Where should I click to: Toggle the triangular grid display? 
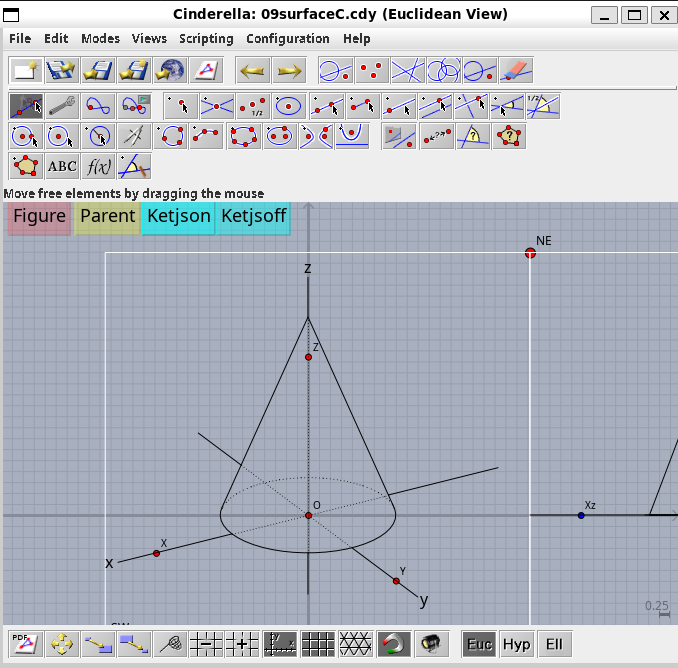click(x=355, y=644)
